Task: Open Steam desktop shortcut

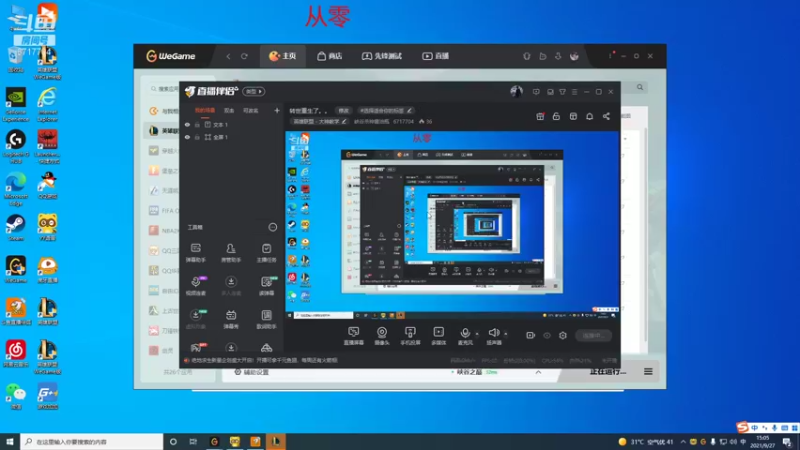Action: pos(15,228)
